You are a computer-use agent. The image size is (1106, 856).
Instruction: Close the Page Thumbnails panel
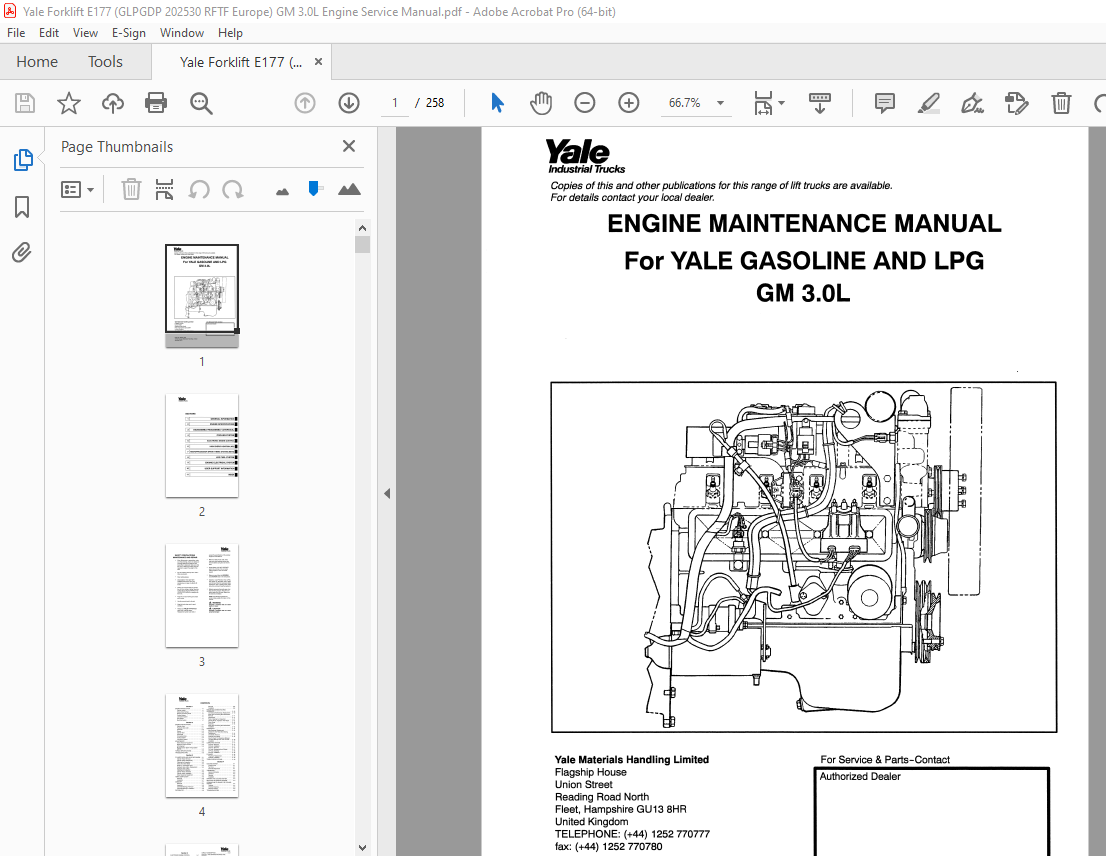pos(348,146)
